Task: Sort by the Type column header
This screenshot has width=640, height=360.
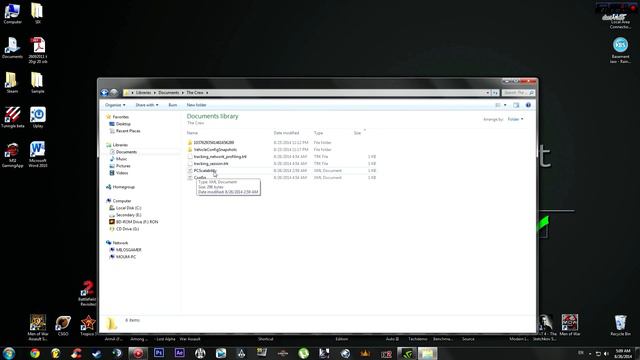Action: pyautogui.click(x=318, y=133)
